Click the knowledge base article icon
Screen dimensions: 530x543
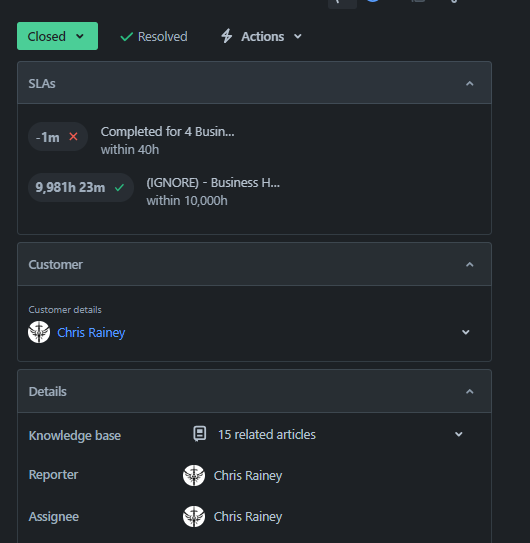[x=200, y=434]
